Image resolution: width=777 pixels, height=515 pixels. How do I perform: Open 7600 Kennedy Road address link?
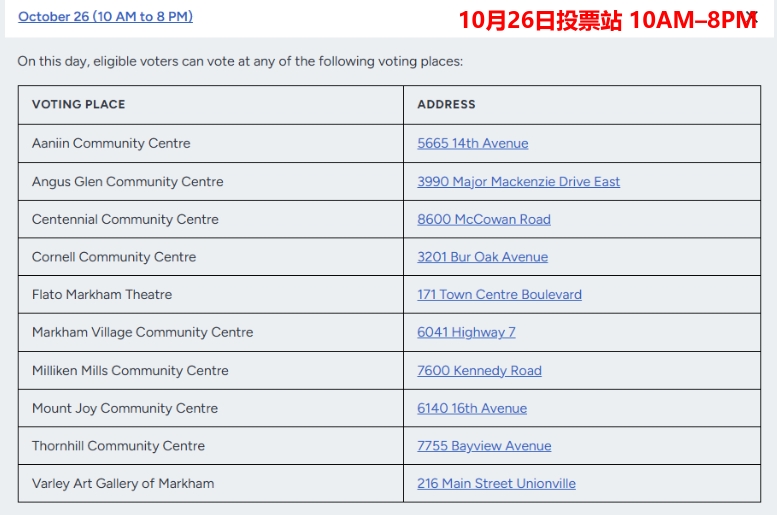pos(479,370)
